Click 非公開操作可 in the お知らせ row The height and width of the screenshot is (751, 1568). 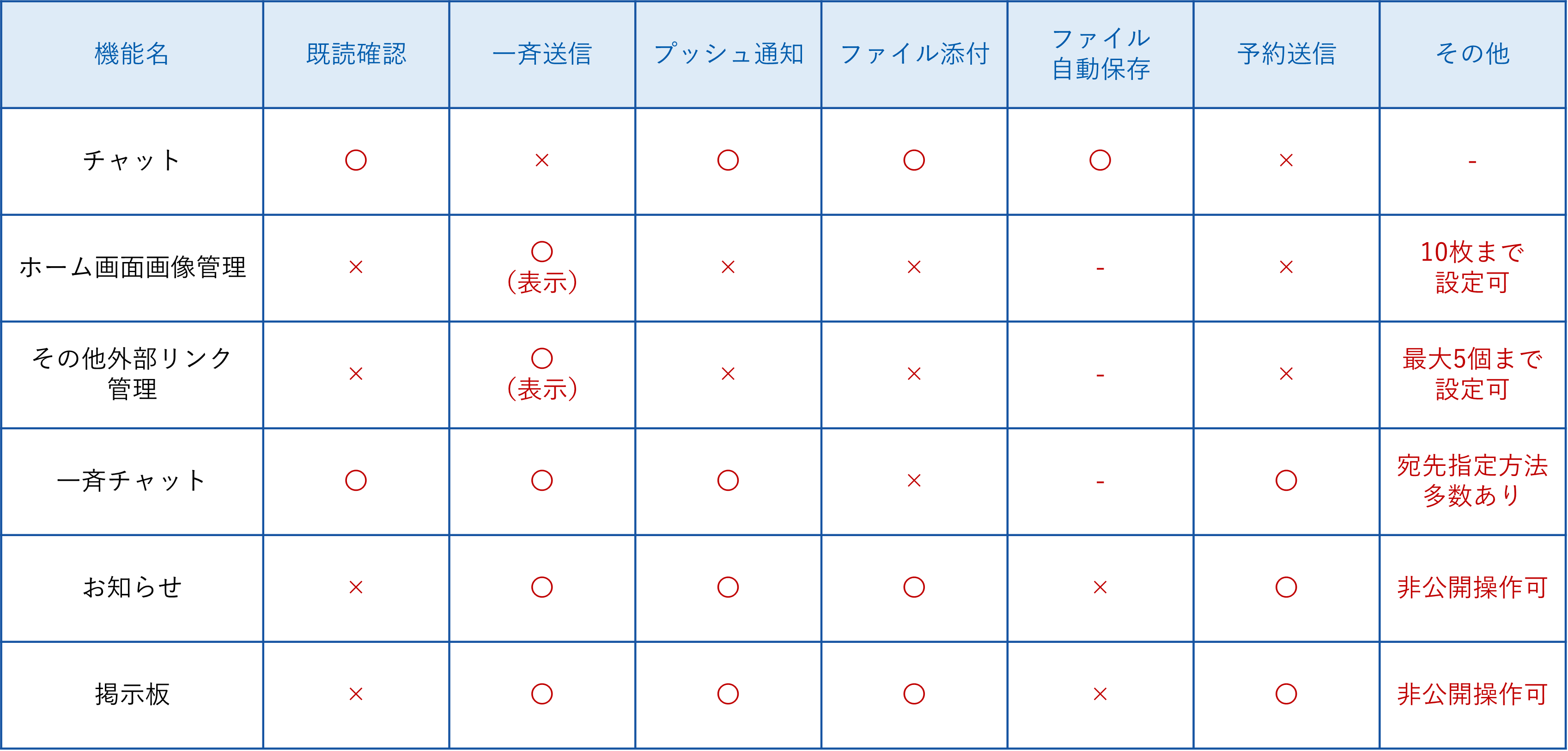(1472, 587)
